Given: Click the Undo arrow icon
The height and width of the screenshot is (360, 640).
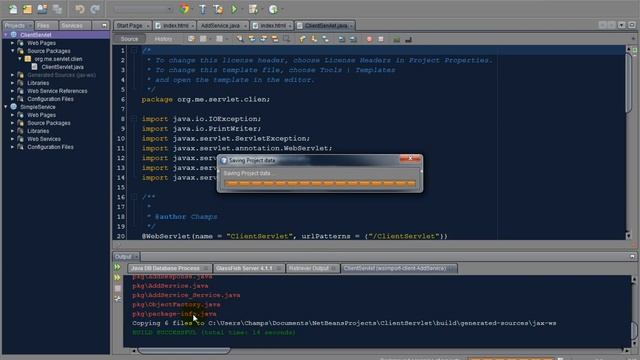Looking at the screenshot, I should (80, 9).
